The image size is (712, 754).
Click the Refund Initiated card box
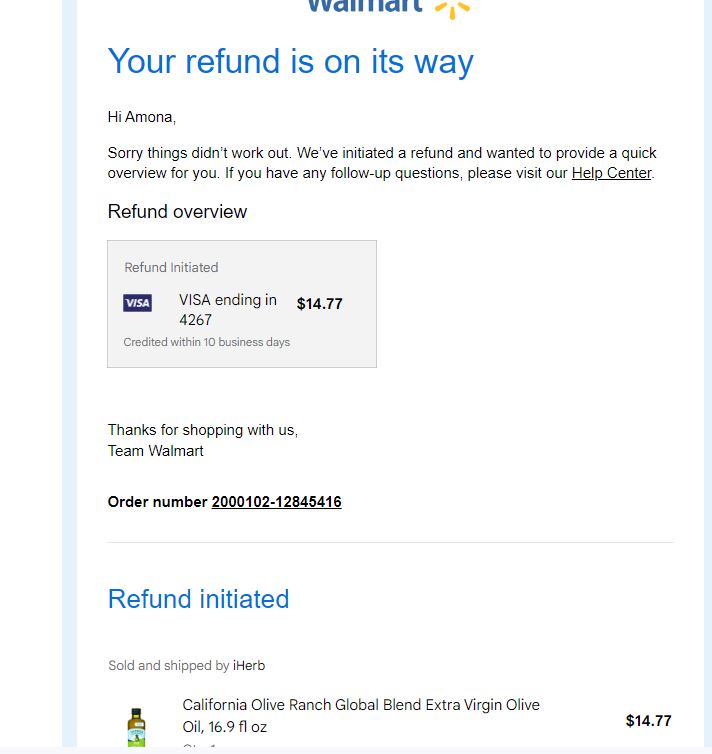[x=242, y=304]
